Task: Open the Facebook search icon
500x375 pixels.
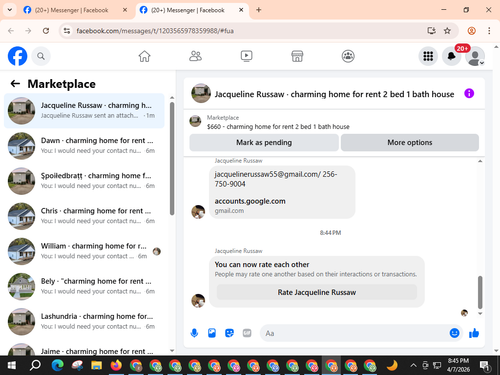Action: point(41,56)
